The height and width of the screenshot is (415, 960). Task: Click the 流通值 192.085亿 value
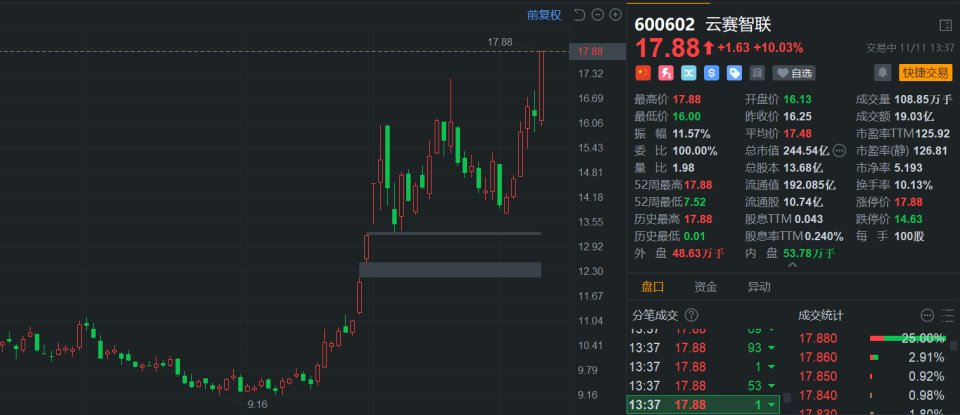[x=809, y=185]
